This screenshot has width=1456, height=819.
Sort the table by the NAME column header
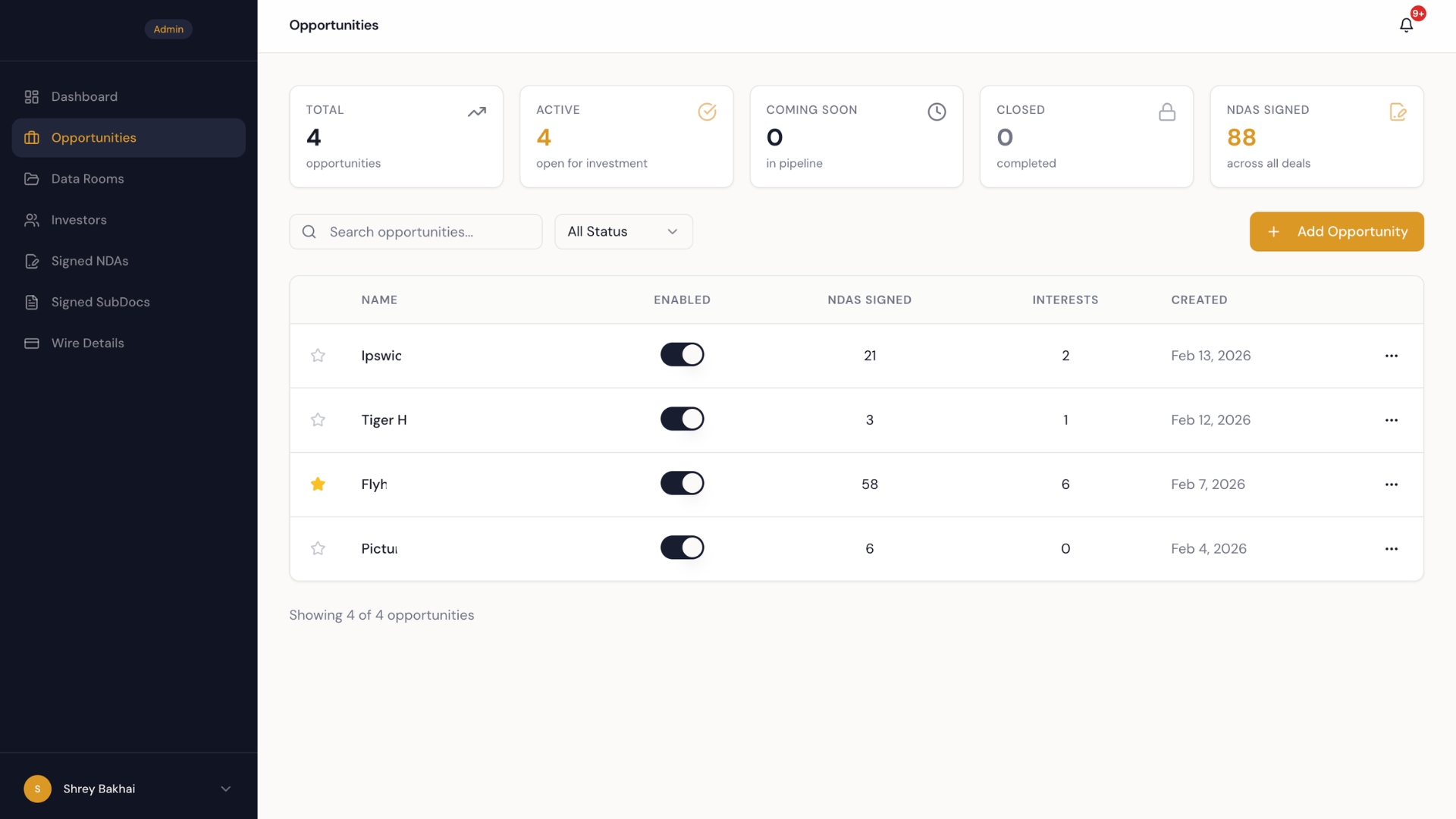(379, 300)
